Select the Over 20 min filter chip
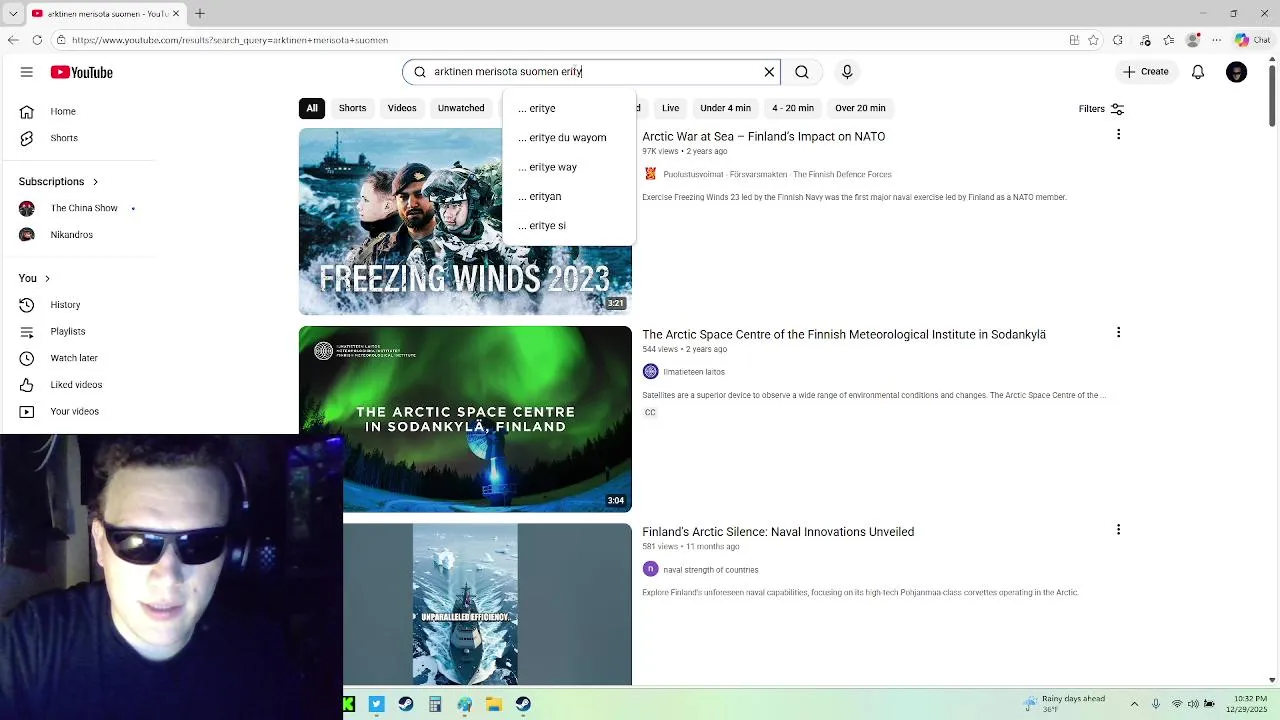The image size is (1280, 720). pos(860,108)
